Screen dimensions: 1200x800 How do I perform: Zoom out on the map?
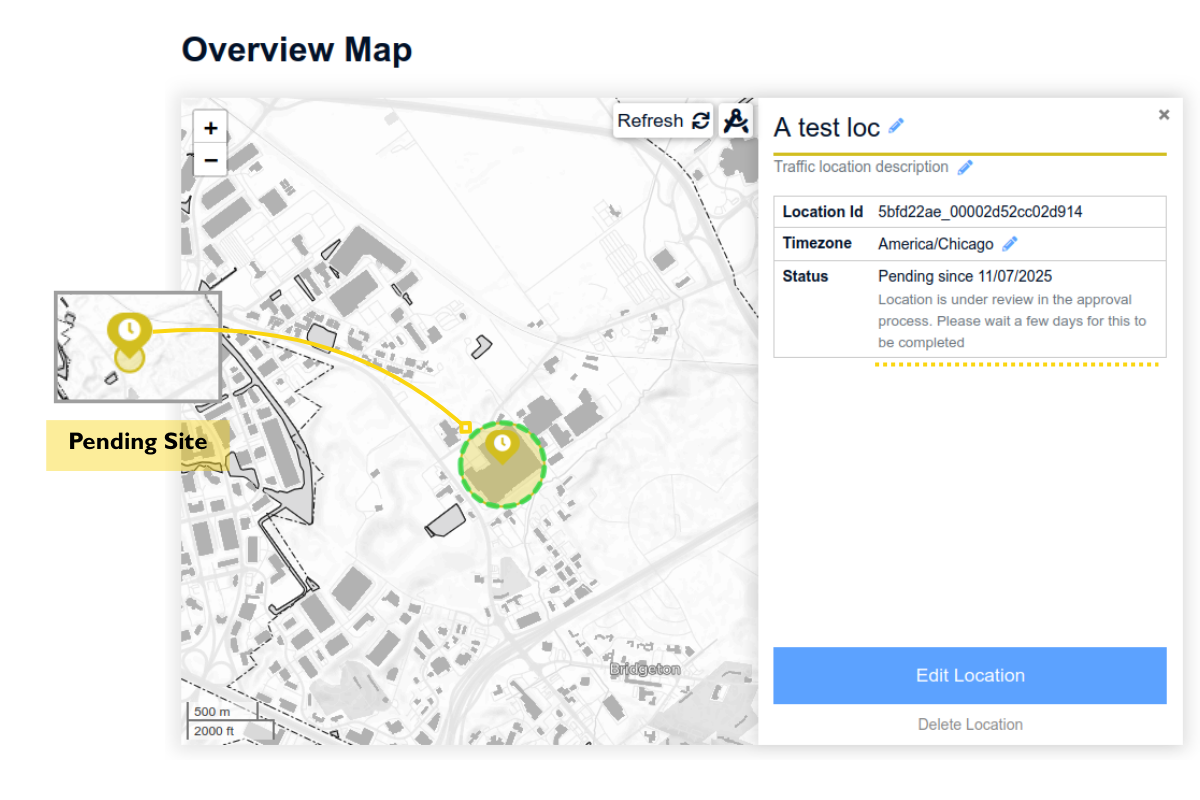210,159
